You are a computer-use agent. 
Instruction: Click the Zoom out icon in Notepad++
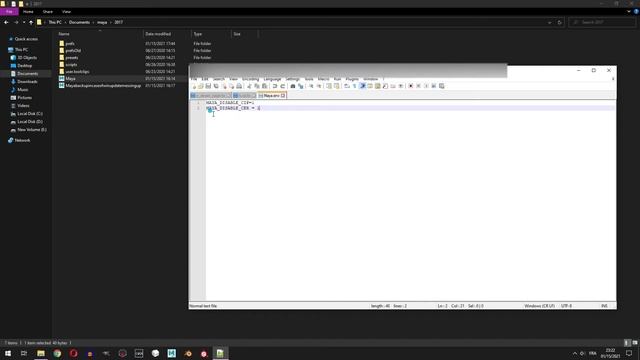pyautogui.click(x=319, y=86)
